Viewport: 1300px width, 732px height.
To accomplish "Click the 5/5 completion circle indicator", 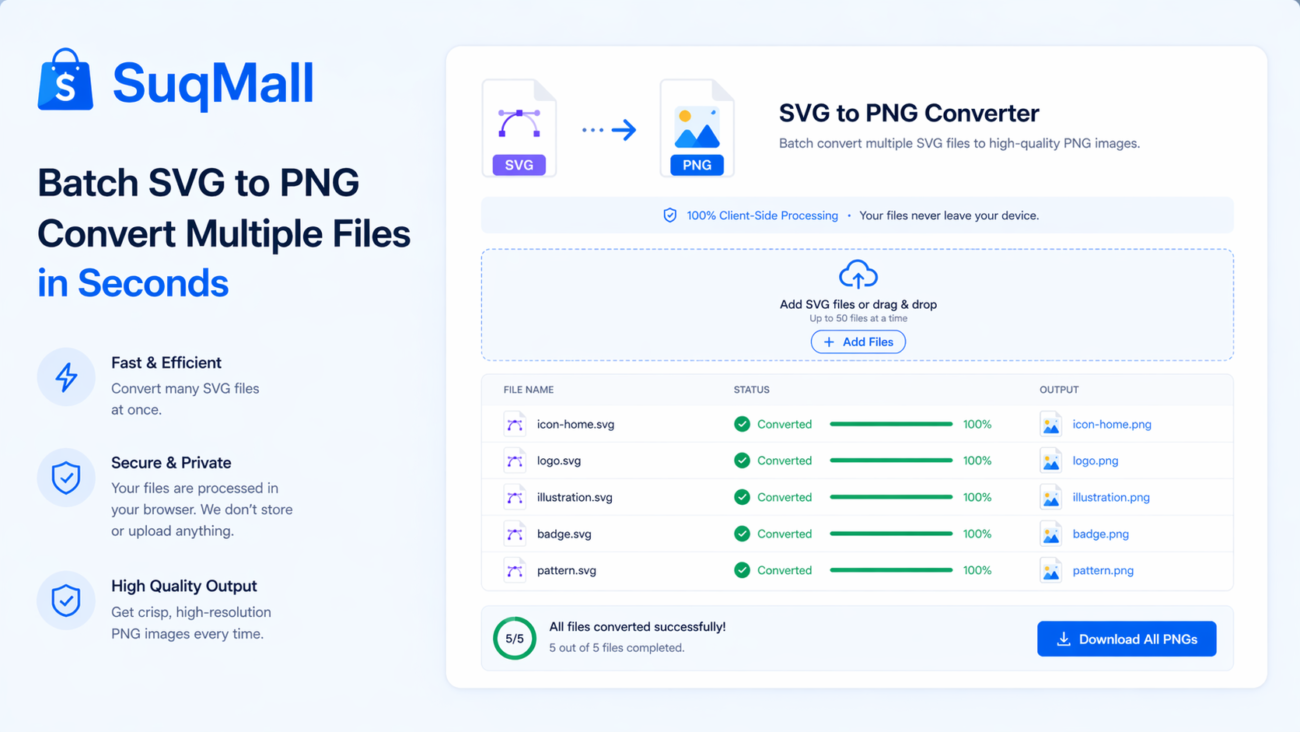I will pos(513,638).
